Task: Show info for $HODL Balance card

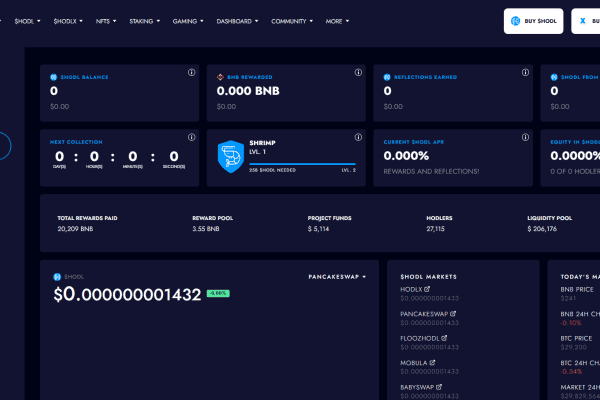Action: pos(191,72)
